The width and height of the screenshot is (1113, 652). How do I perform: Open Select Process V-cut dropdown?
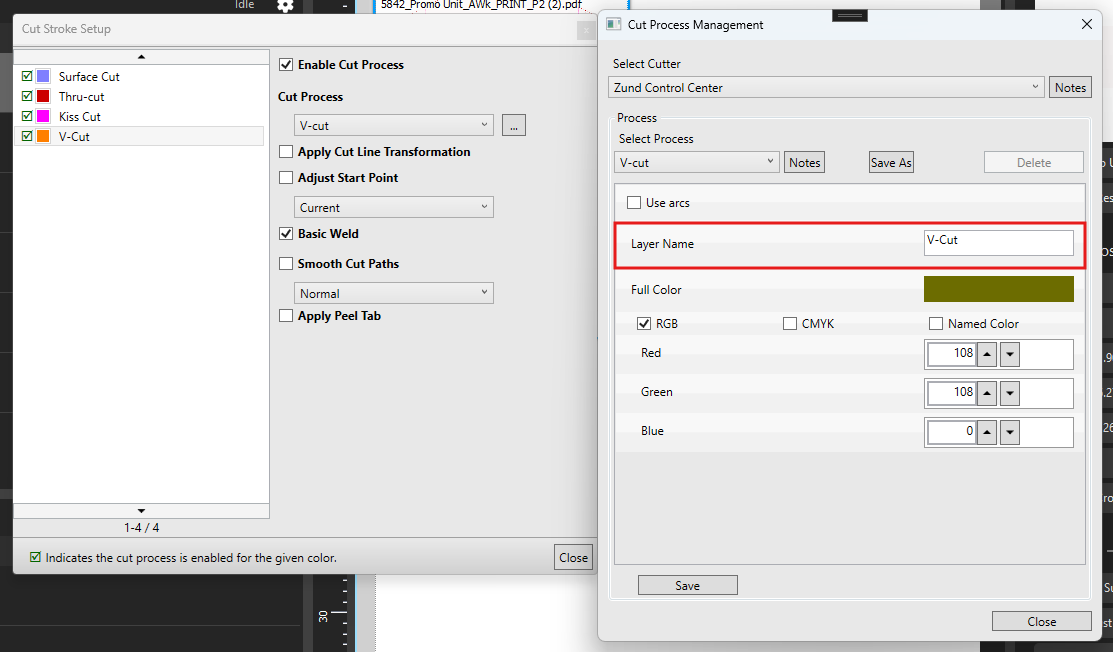pyautogui.click(x=696, y=162)
